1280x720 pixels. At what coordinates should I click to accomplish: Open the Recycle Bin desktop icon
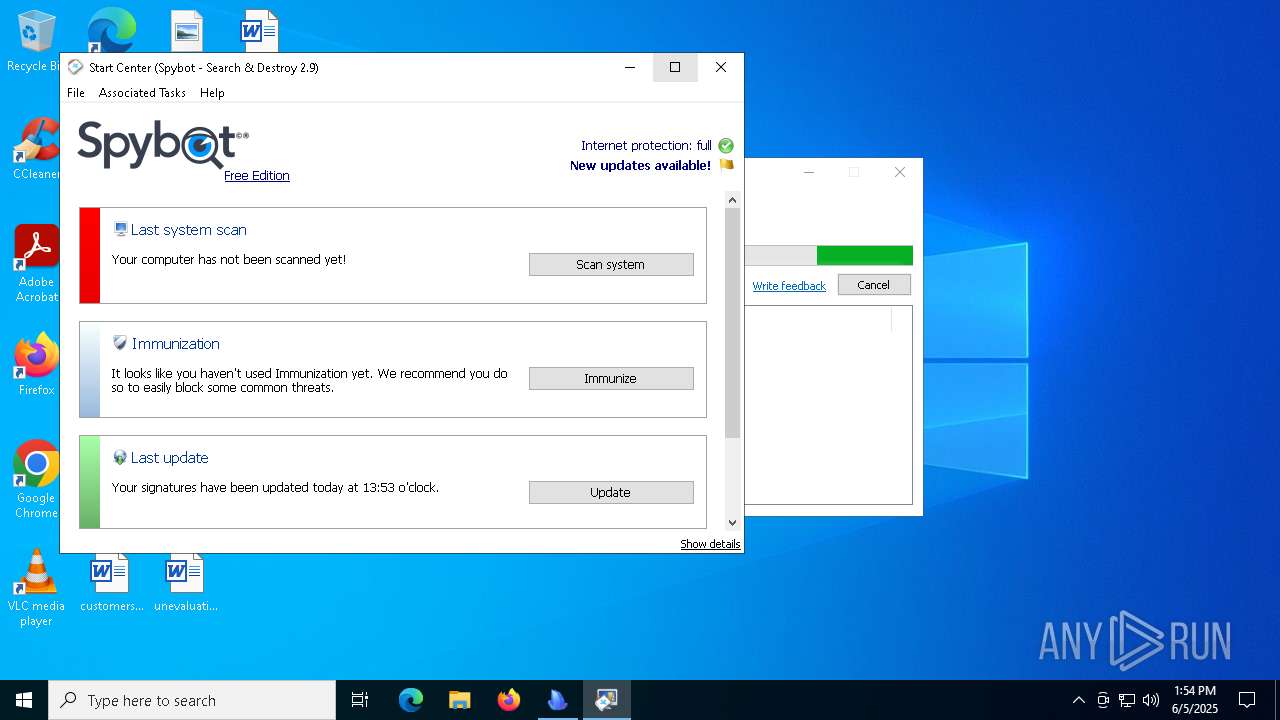[35, 42]
